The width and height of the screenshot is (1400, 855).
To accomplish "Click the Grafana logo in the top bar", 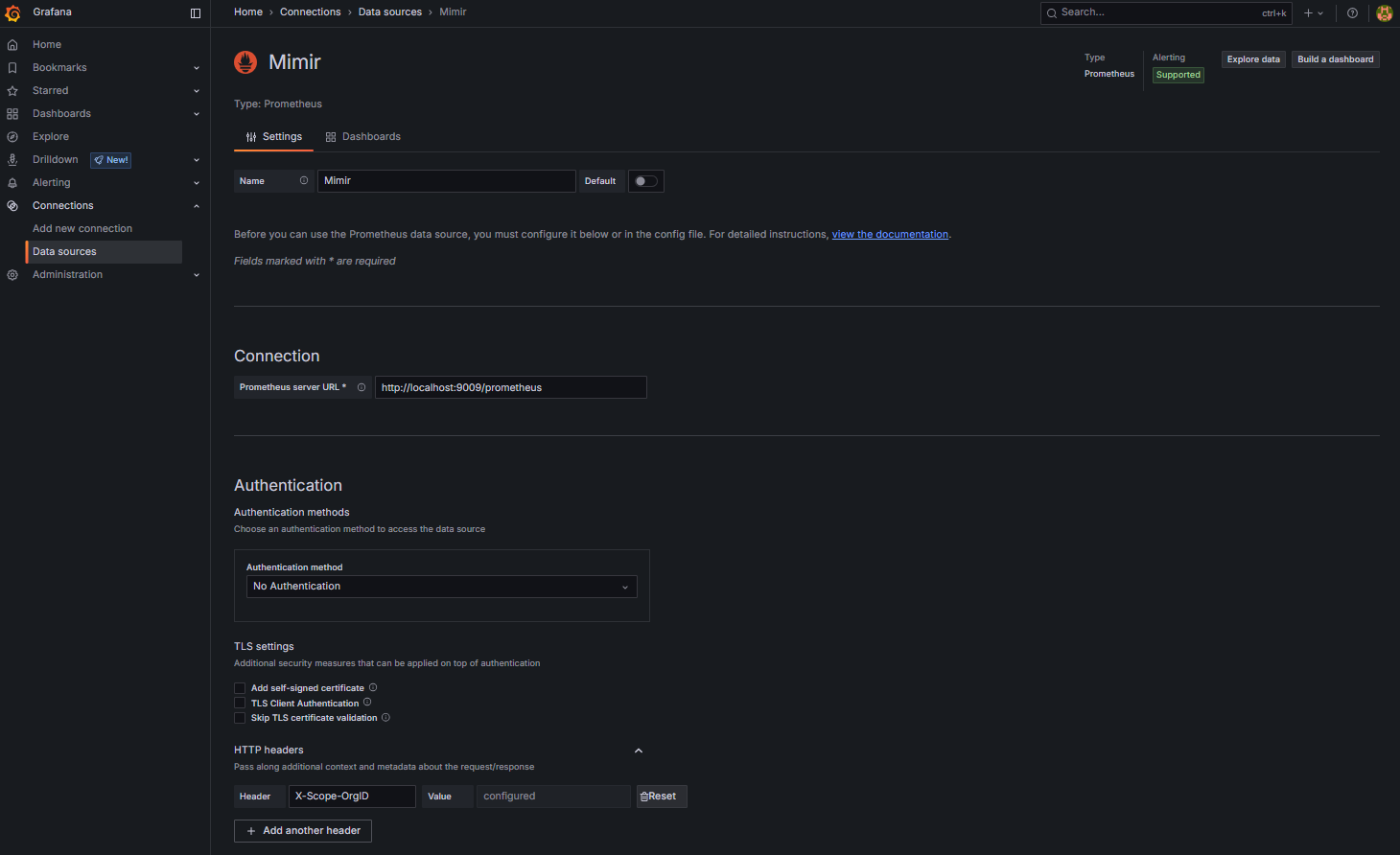I will pyautogui.click(x=13, y=12).
